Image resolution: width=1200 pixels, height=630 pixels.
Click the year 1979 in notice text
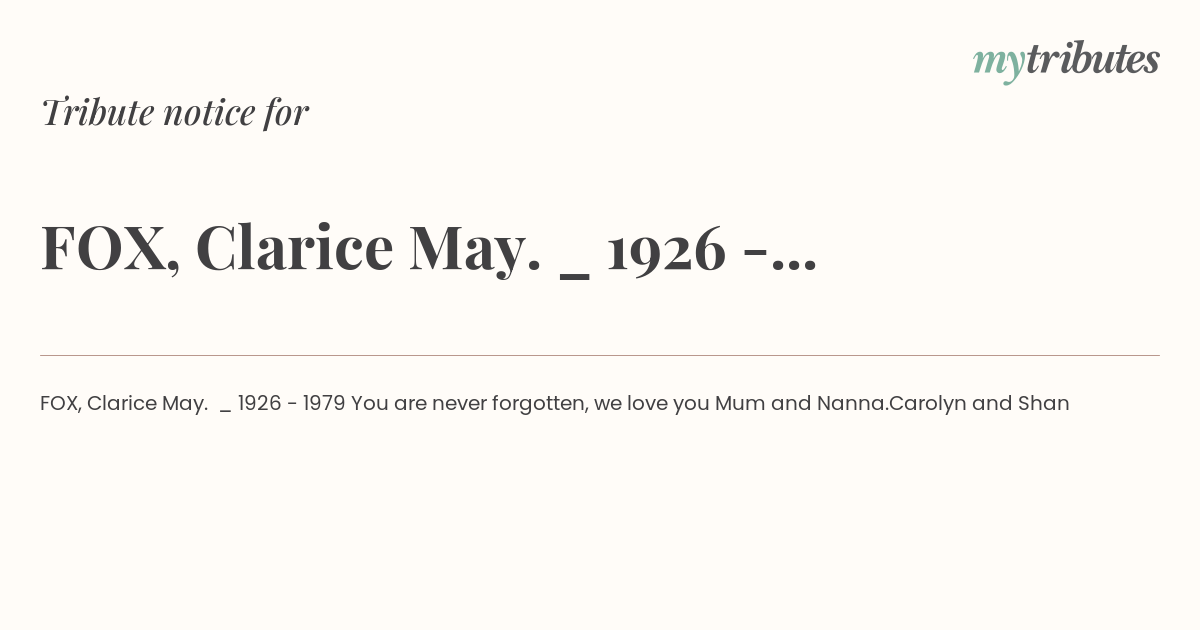pos(324,403)
